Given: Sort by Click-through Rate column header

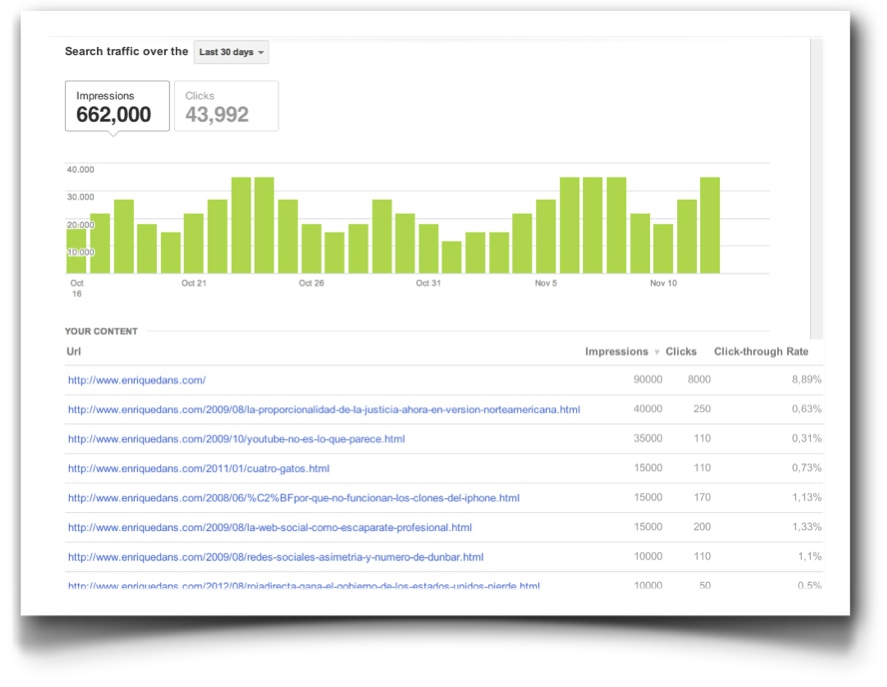Looking at the screenshot, I should (x=760, y=351).
